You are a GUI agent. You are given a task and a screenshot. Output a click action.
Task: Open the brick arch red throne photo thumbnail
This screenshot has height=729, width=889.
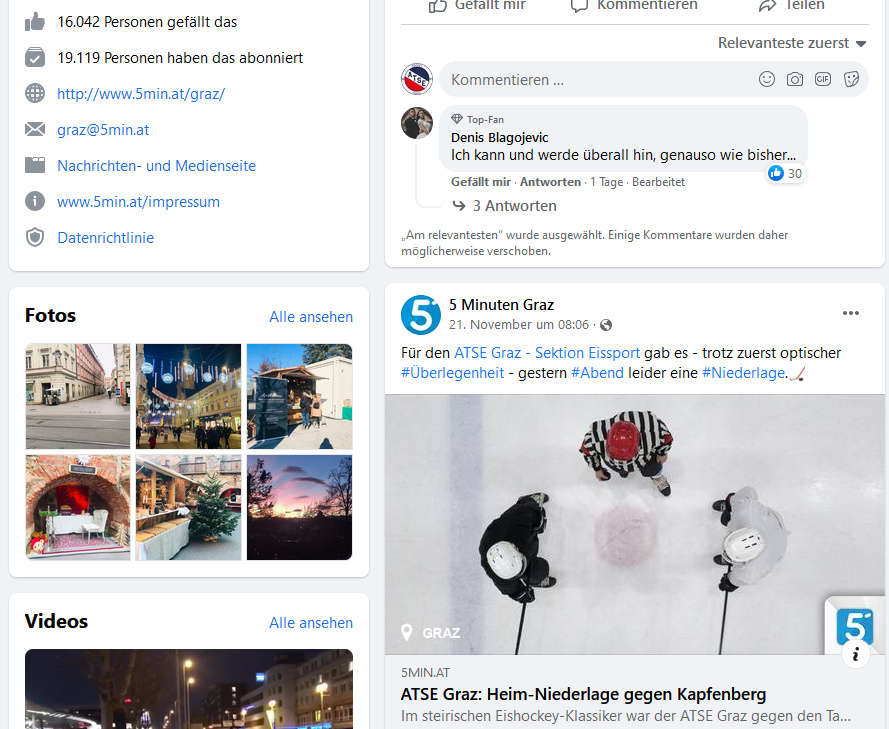pyautogui.click(x=78, y=507)
